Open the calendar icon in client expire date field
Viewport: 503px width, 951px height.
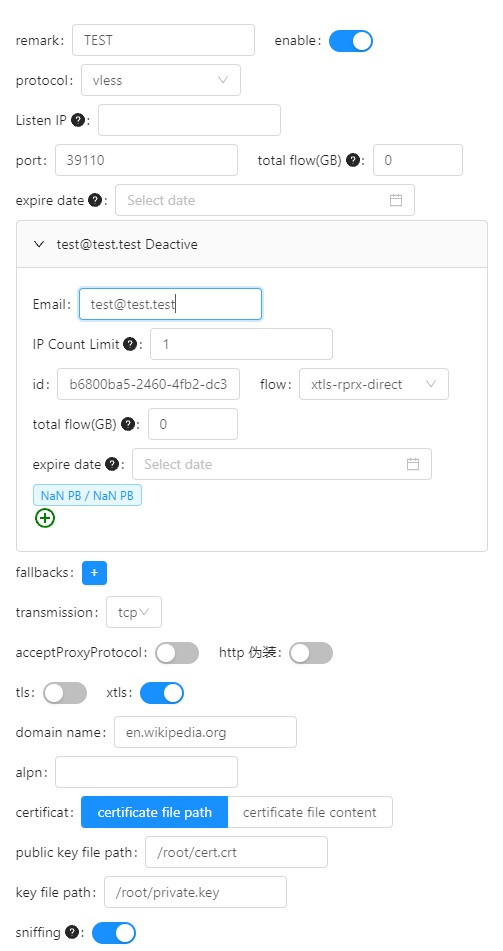pos(413,465)
